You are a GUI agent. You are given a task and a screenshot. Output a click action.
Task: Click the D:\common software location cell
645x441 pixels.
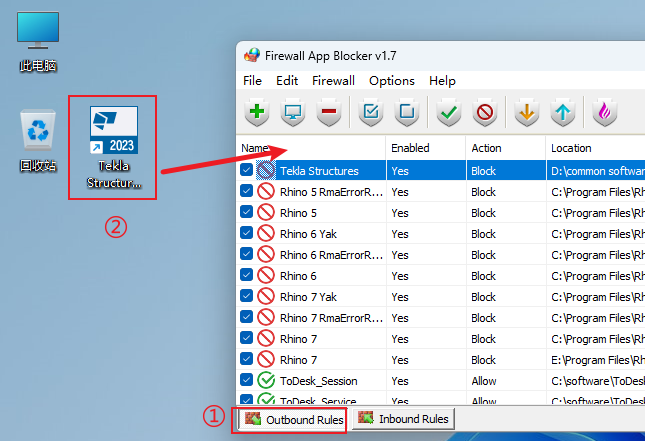(598, 171)
